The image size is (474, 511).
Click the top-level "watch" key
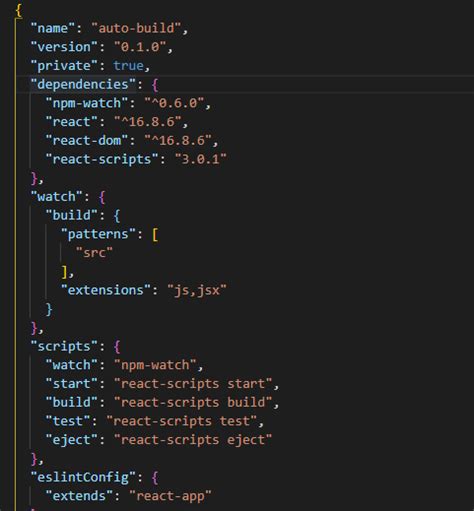tap(56, 197)
